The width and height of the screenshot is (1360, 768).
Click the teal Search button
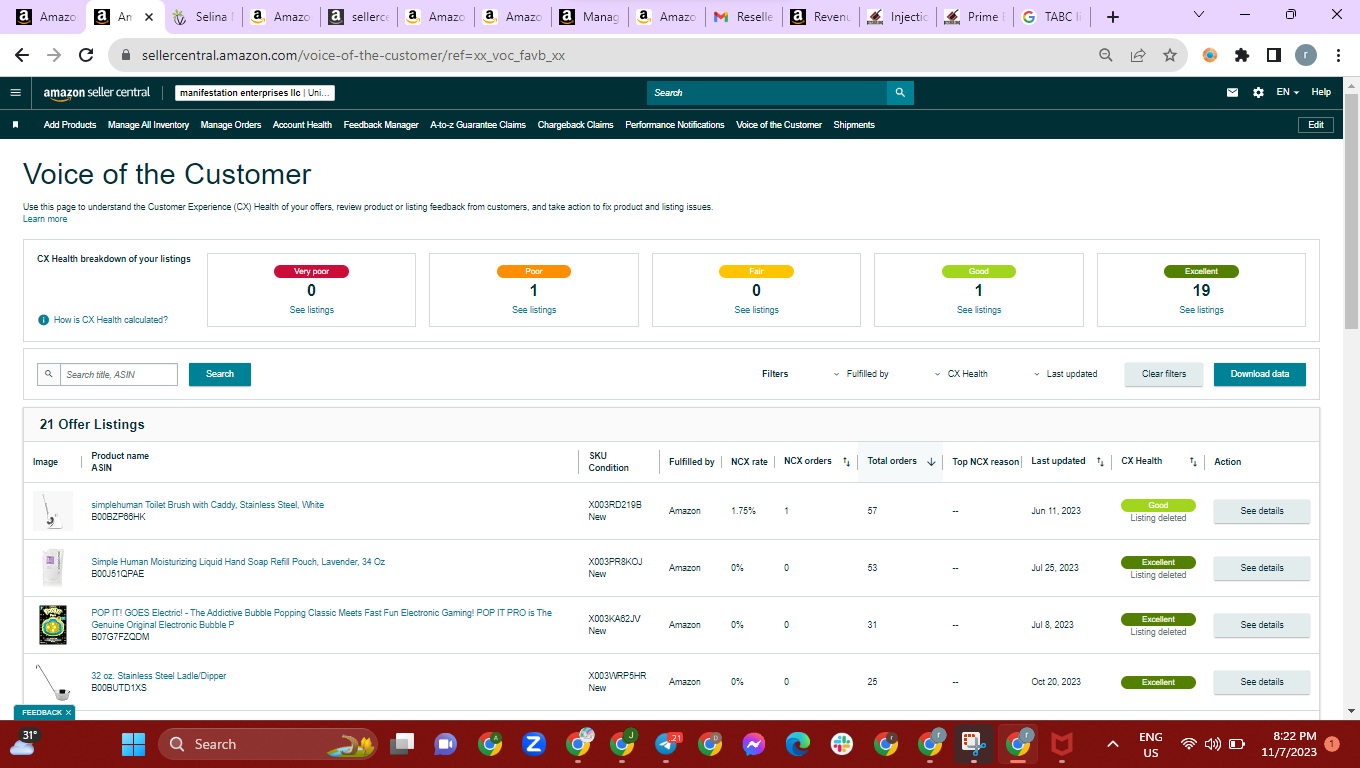(220, 374)
